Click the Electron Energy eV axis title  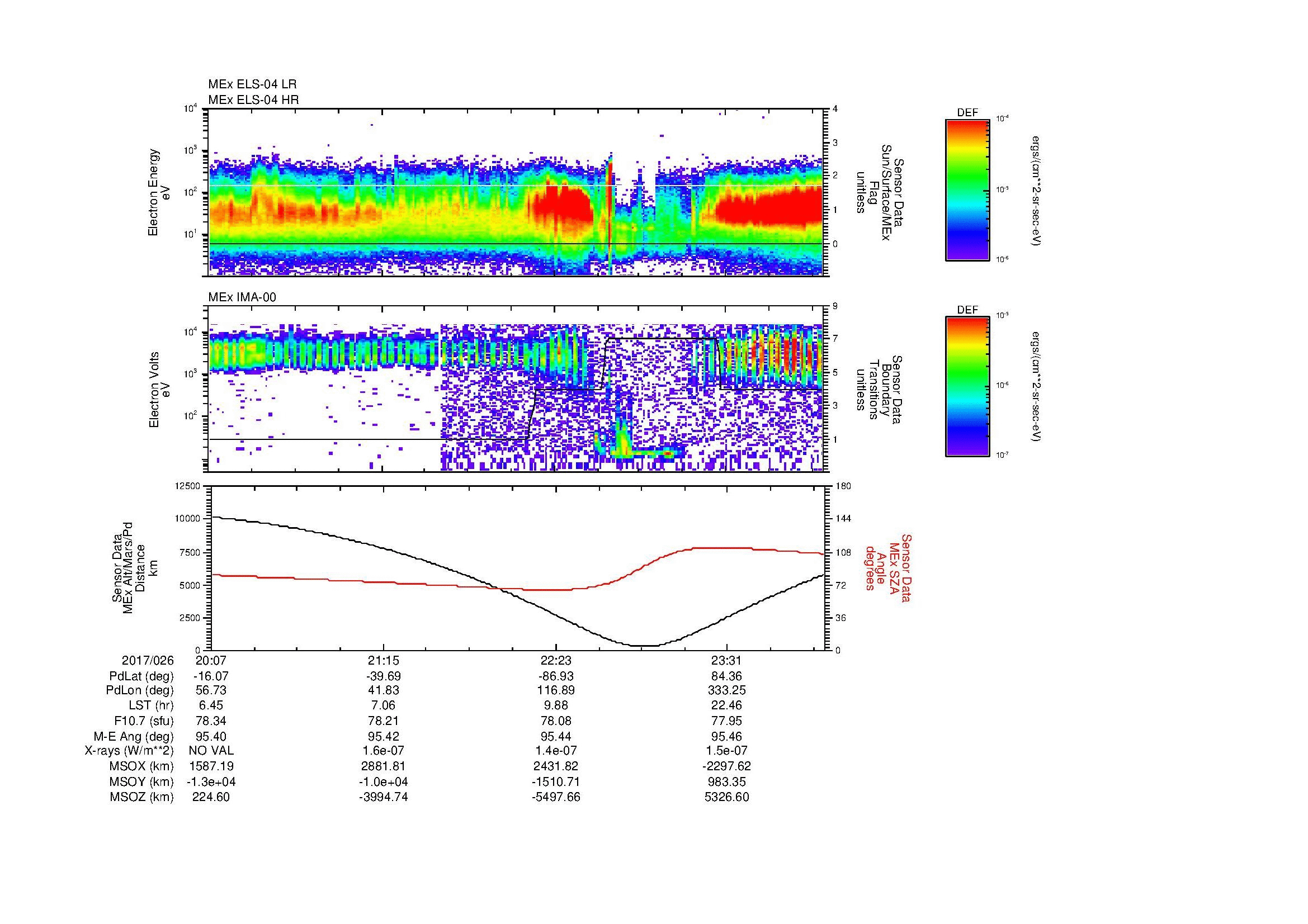click(159, 192)
